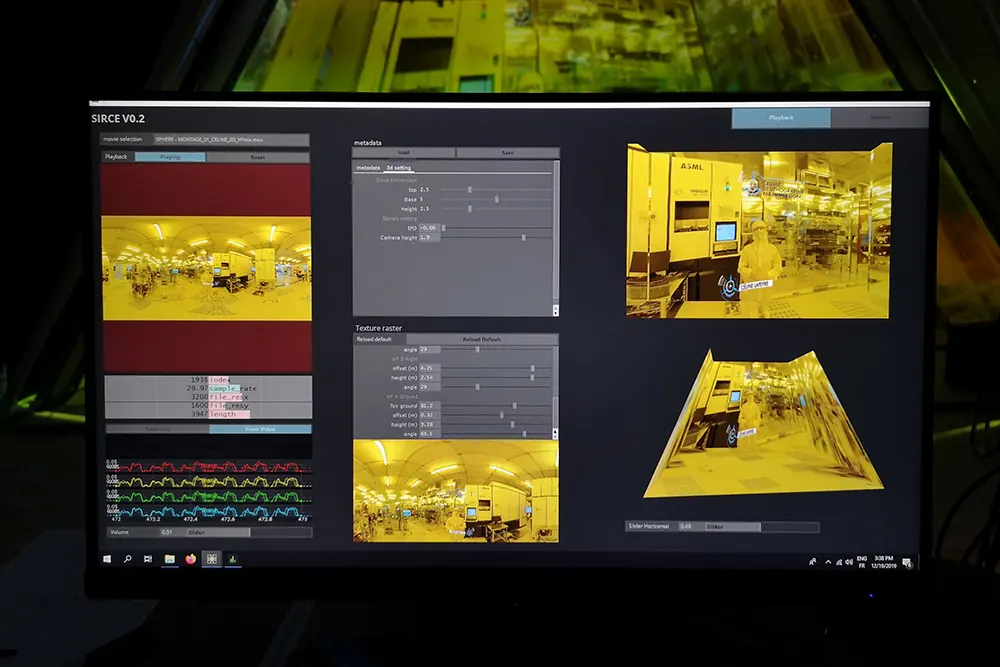This screenshot has height=667, width=1000.
Task: Open the movie selection dropdown field
Action: (x=231, y=139)
